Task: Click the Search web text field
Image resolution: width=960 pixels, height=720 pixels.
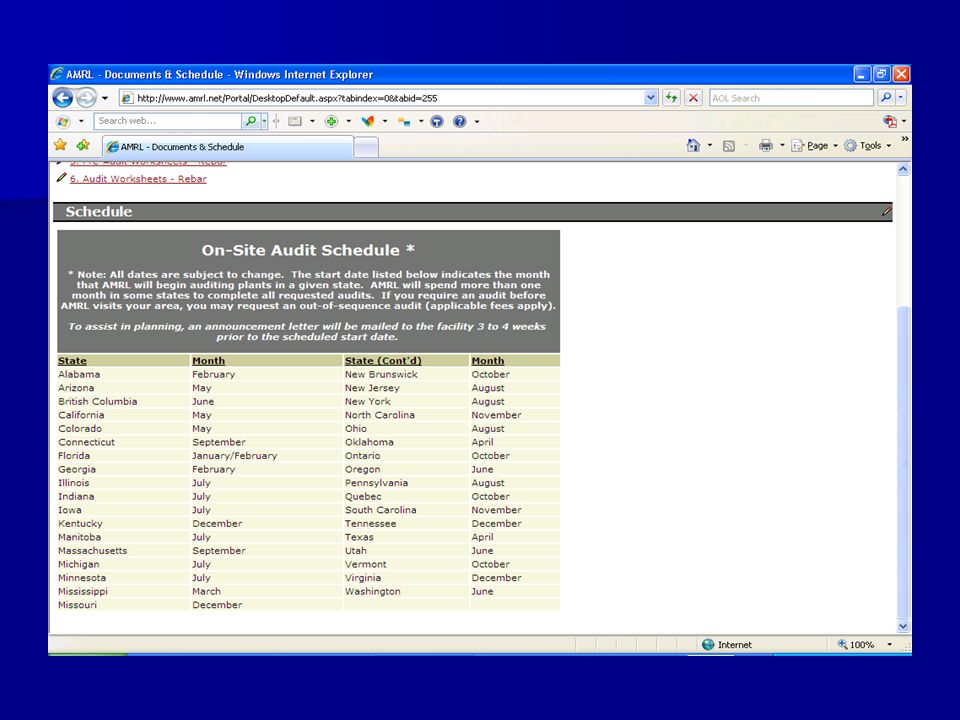Action: (167, 121)
